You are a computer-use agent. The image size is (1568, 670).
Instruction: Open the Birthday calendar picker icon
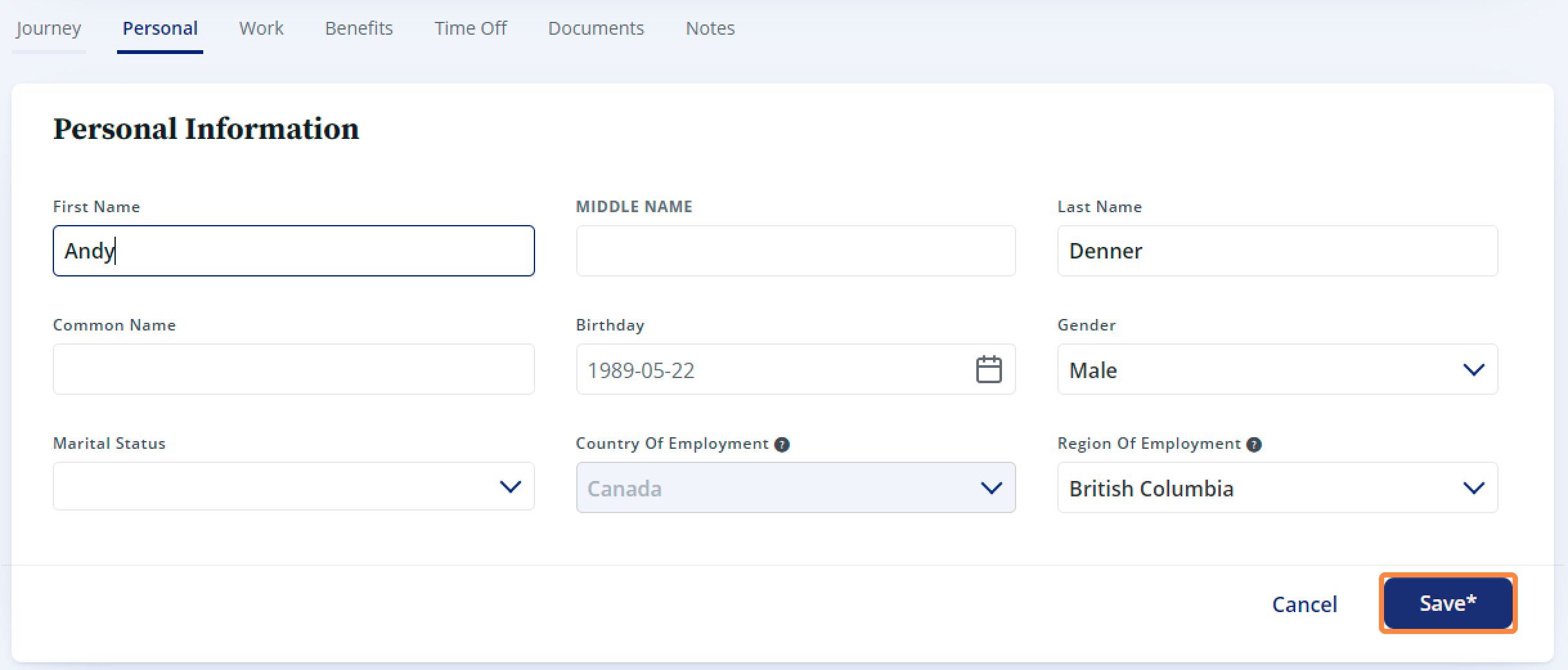(989, 370)
